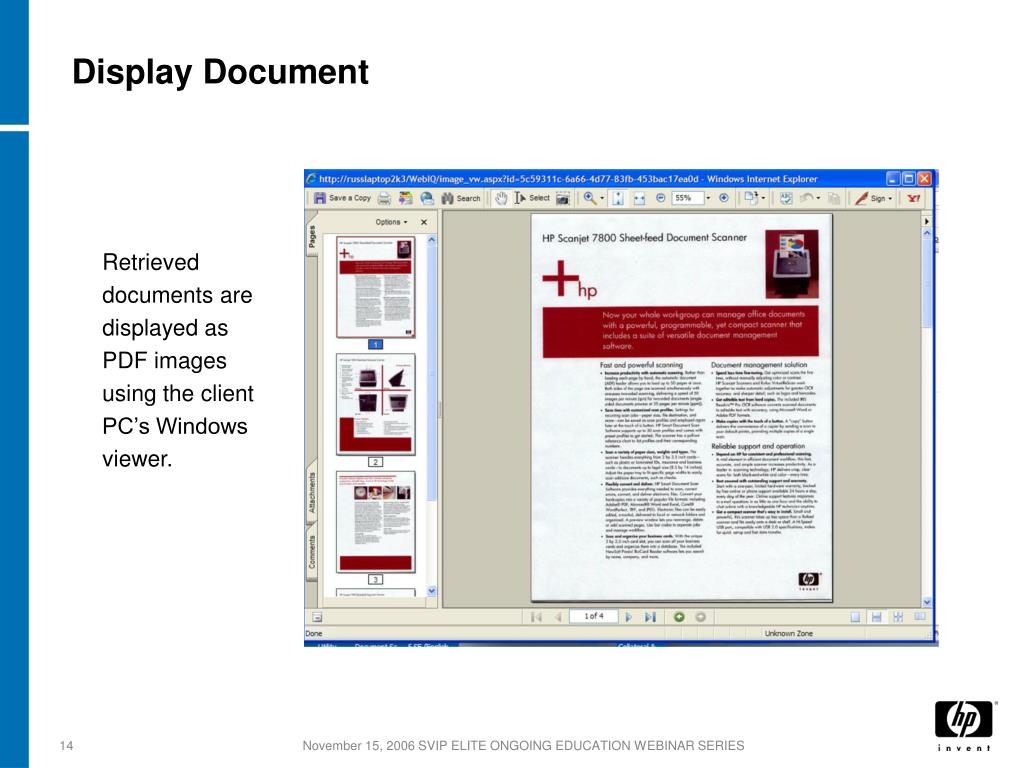Click the scanner photo in the document
Image resolution: width=1024 pixels, height=768 pixels.
pos(792,264)
